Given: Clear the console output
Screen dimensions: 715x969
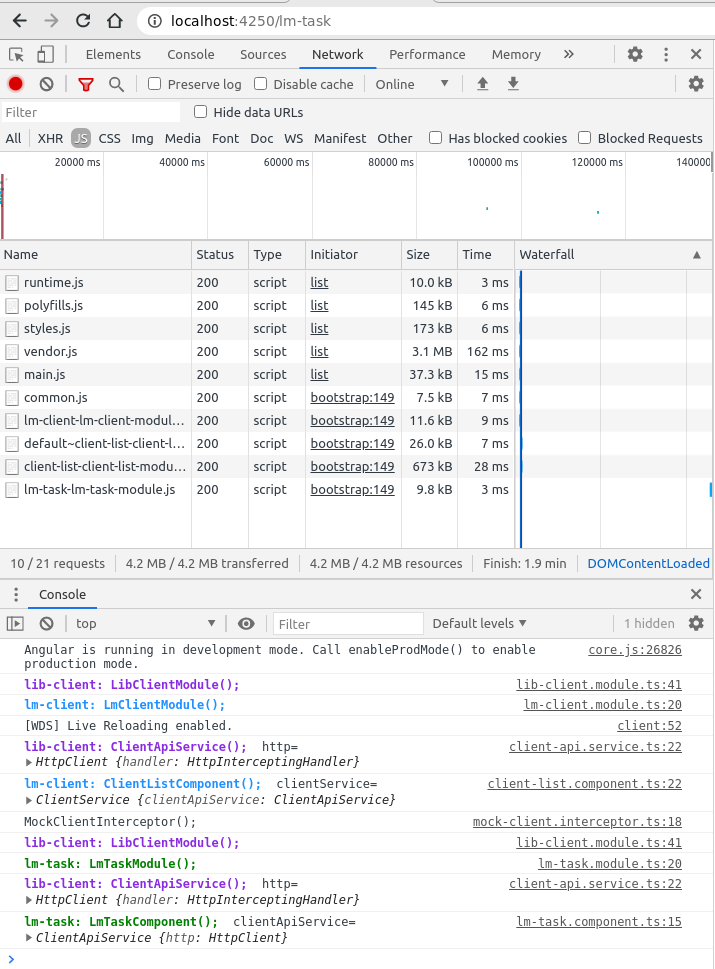Looking at the screenshot, I should coord(46,624).
